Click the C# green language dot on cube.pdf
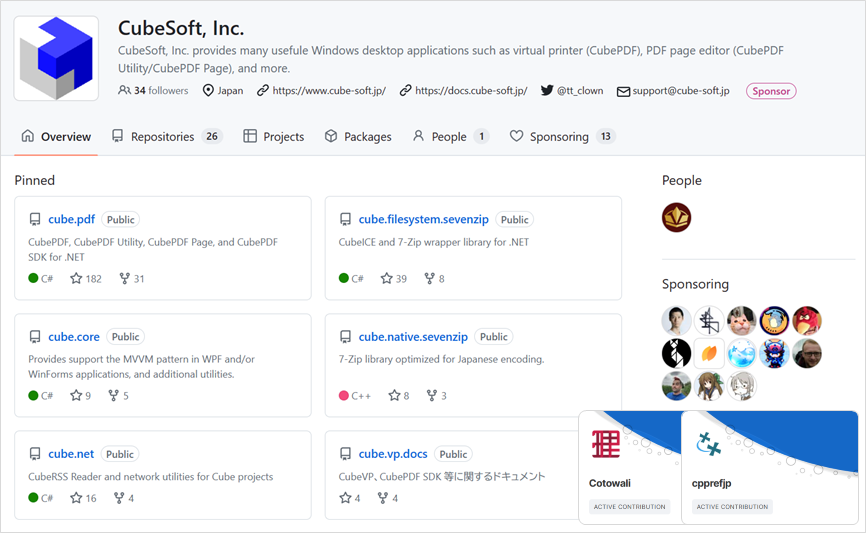 coord(33,278)
